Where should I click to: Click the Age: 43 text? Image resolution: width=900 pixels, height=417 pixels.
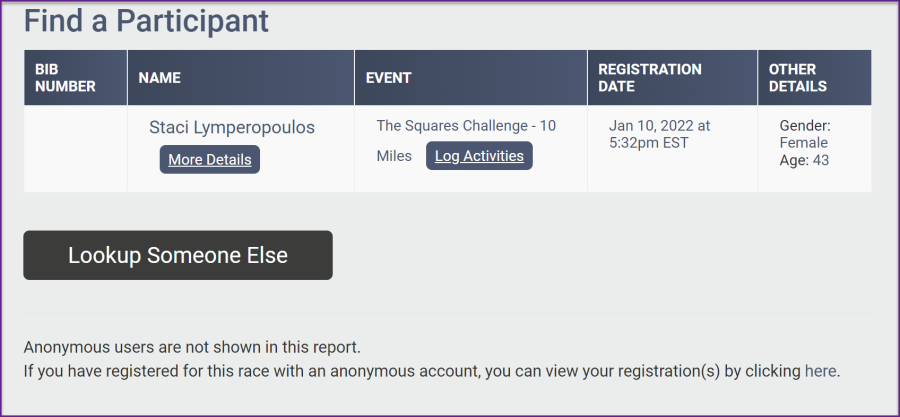pos(804,160)
